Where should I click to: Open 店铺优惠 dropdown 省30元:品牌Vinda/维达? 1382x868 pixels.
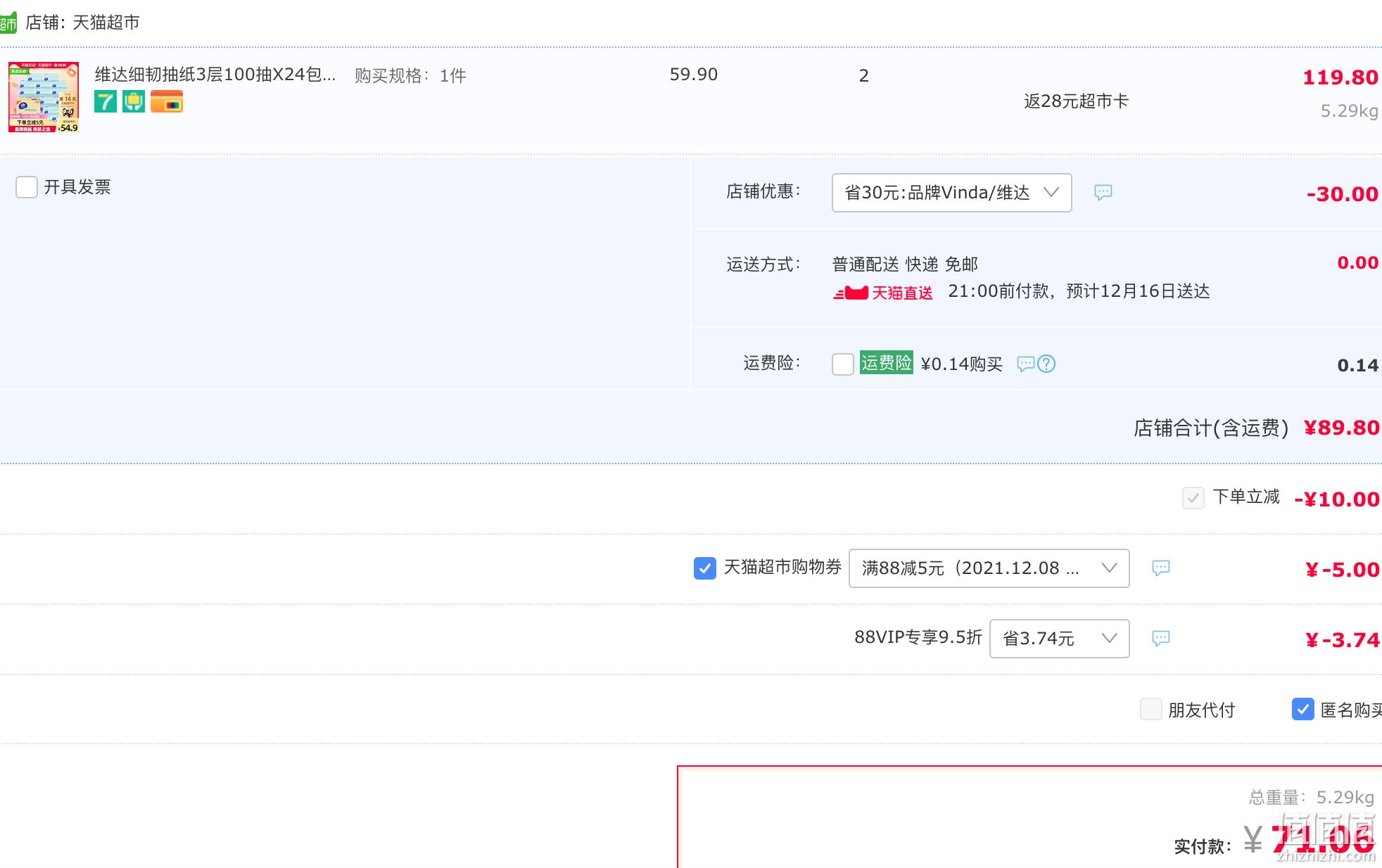coord(951,193)
